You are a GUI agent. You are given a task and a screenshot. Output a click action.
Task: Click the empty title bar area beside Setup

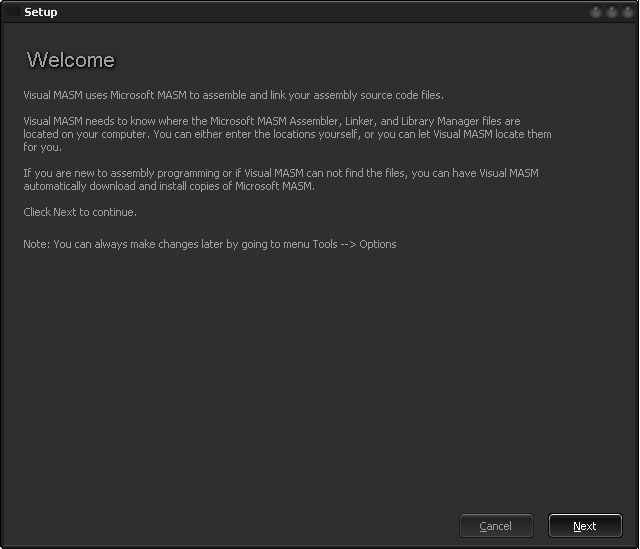click(x=322, y=11)
